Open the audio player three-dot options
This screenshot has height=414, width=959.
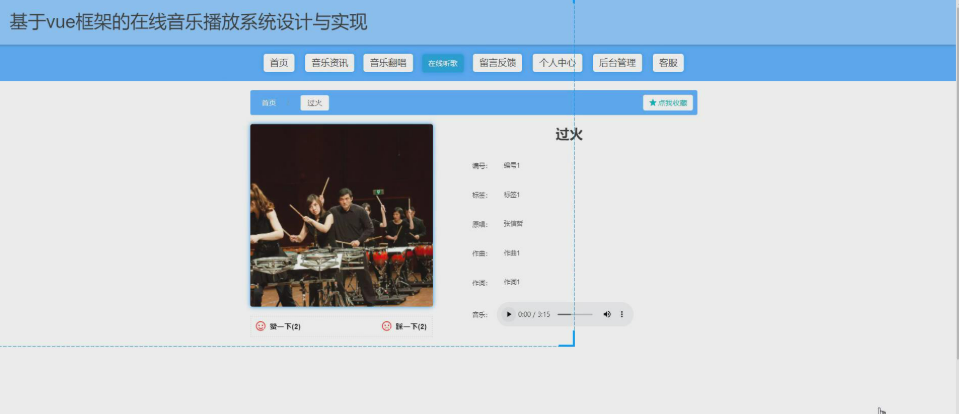click(622, 314)
